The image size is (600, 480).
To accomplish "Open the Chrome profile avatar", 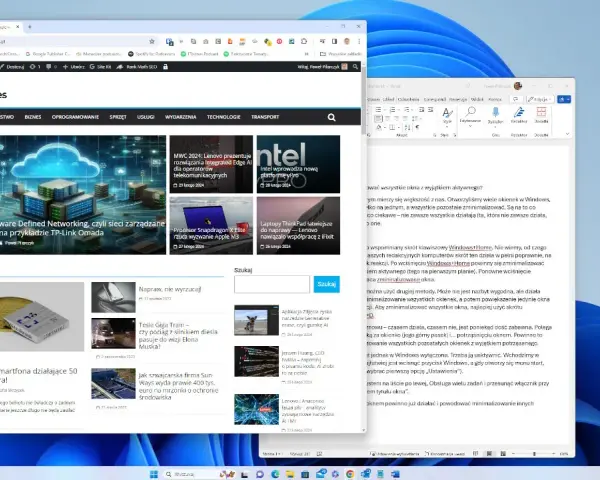I will (347, 41).
